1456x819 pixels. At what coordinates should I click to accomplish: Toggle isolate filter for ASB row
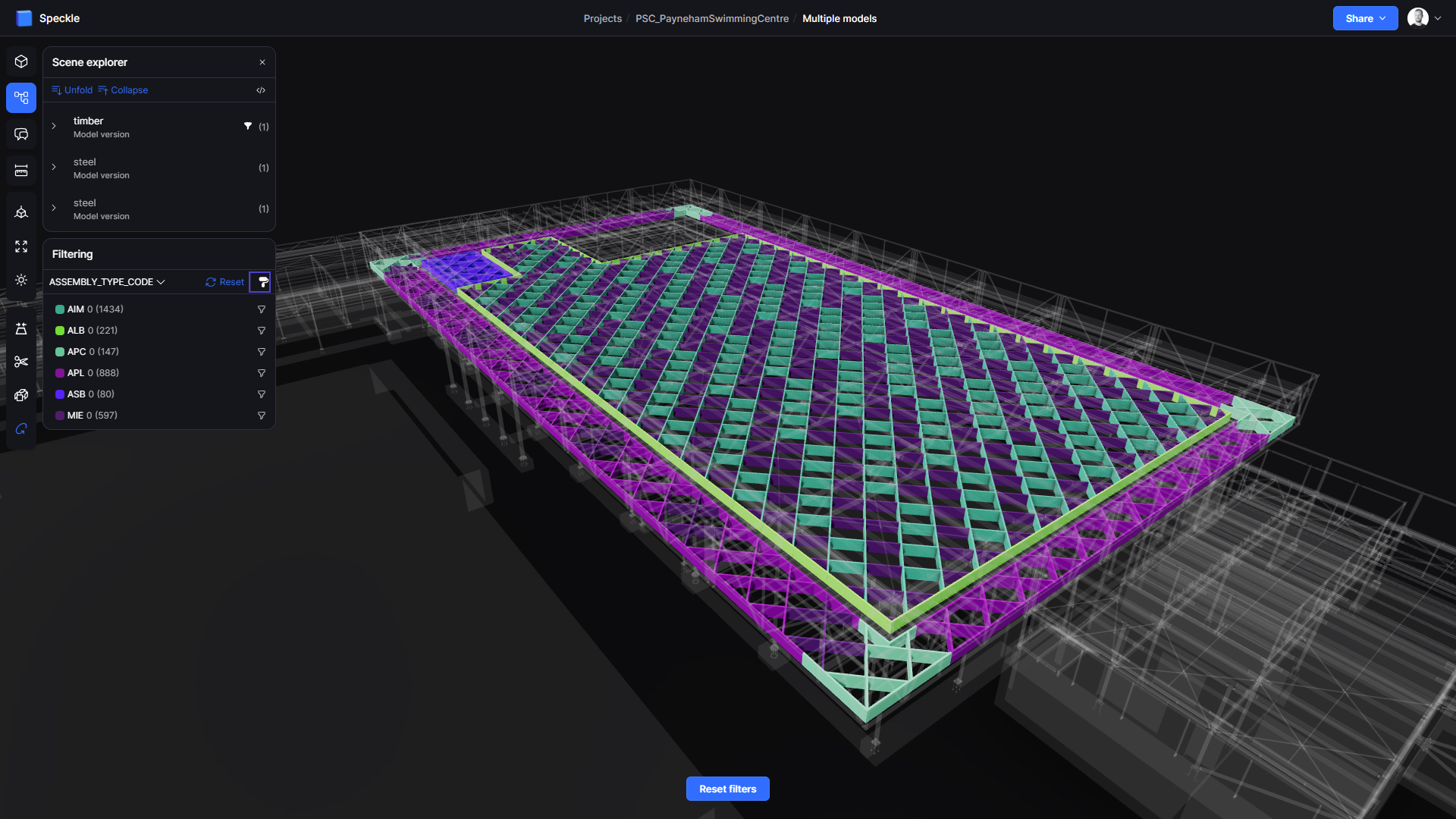point(262,394)
